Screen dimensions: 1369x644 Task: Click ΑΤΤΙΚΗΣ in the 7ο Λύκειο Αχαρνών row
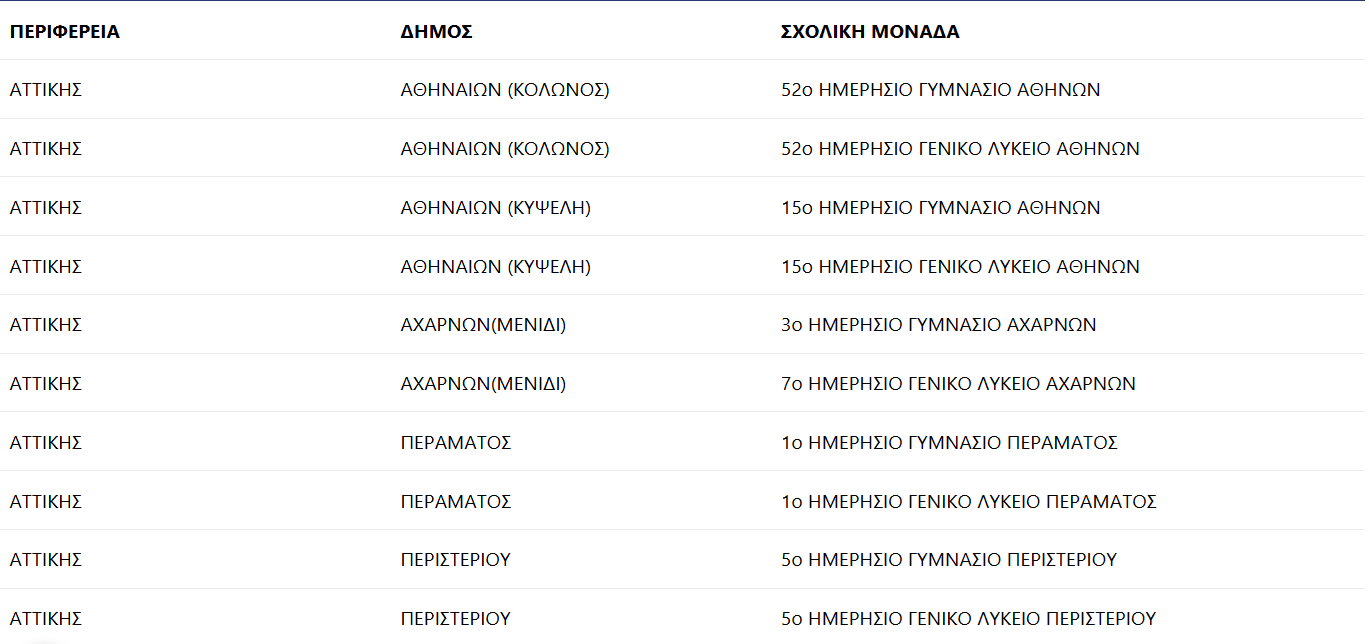[46, 384]
